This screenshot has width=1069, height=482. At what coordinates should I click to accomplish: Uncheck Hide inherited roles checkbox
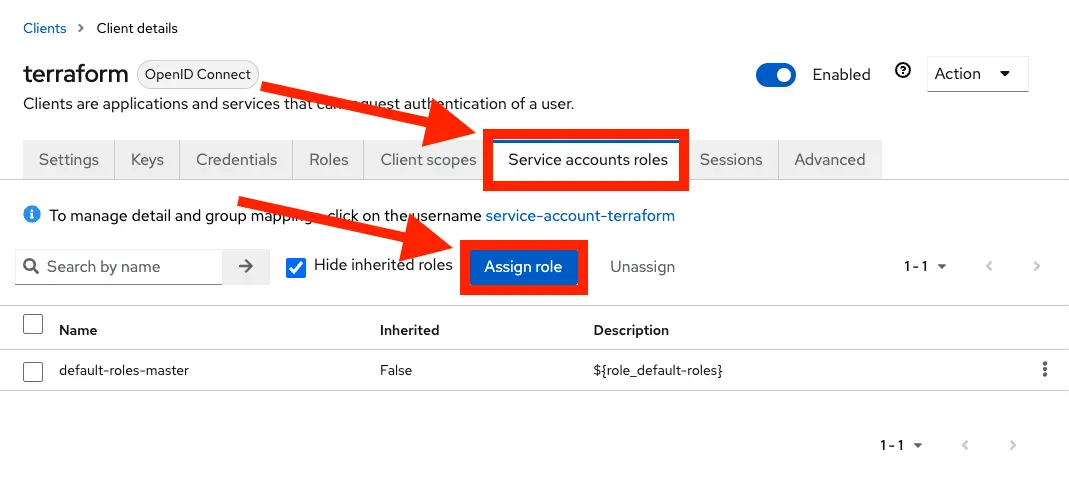(x=296, y=267)
